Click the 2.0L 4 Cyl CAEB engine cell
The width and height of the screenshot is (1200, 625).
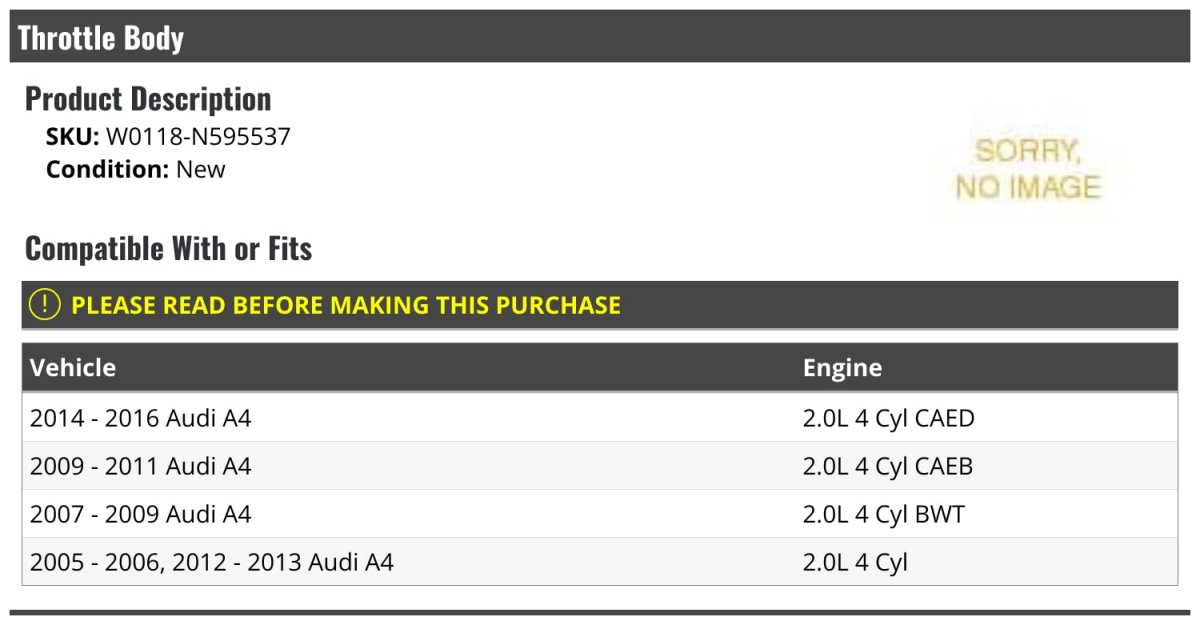point(888,466)
